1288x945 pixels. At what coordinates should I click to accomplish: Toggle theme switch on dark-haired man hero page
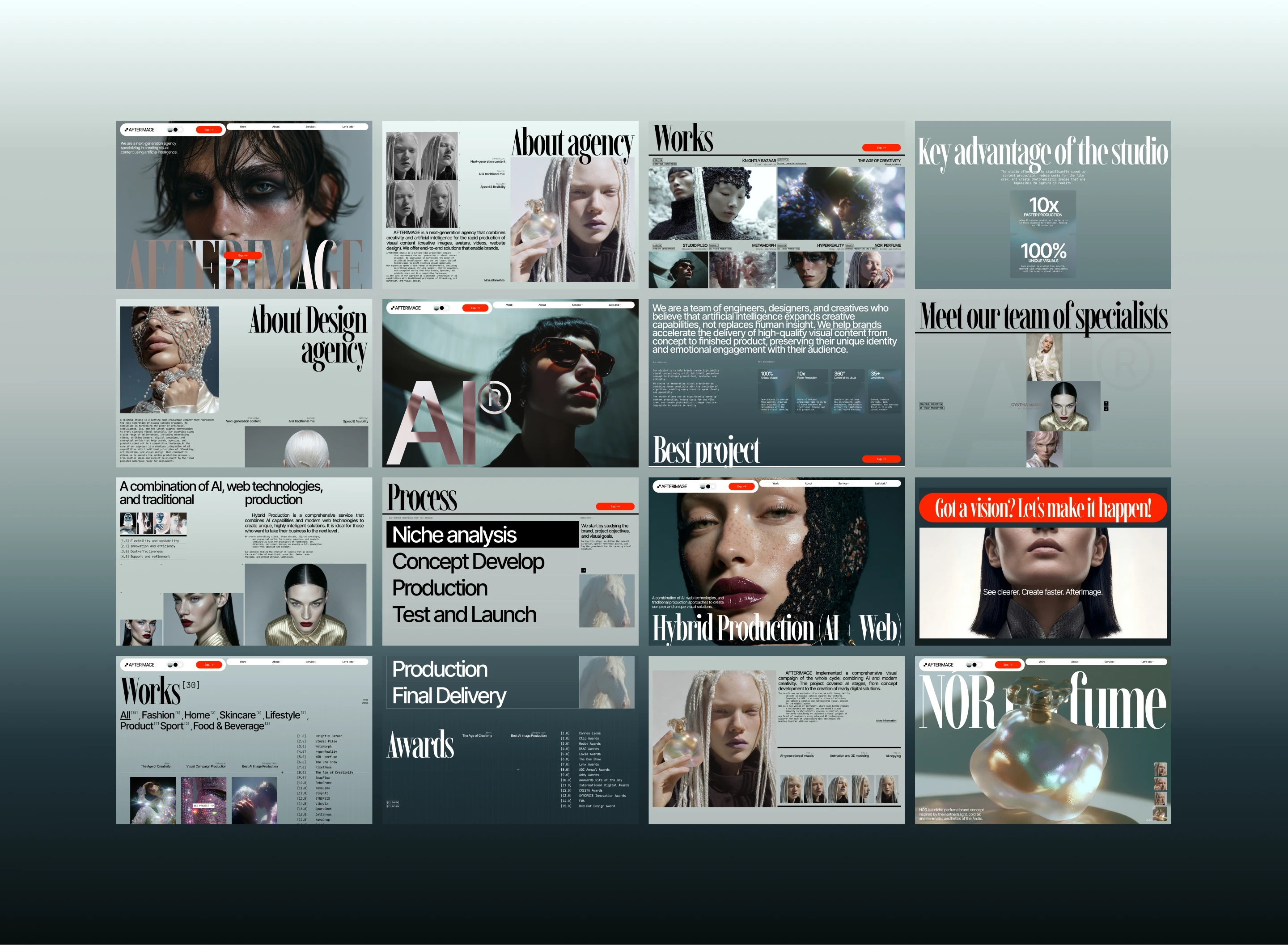click(175, 130)
